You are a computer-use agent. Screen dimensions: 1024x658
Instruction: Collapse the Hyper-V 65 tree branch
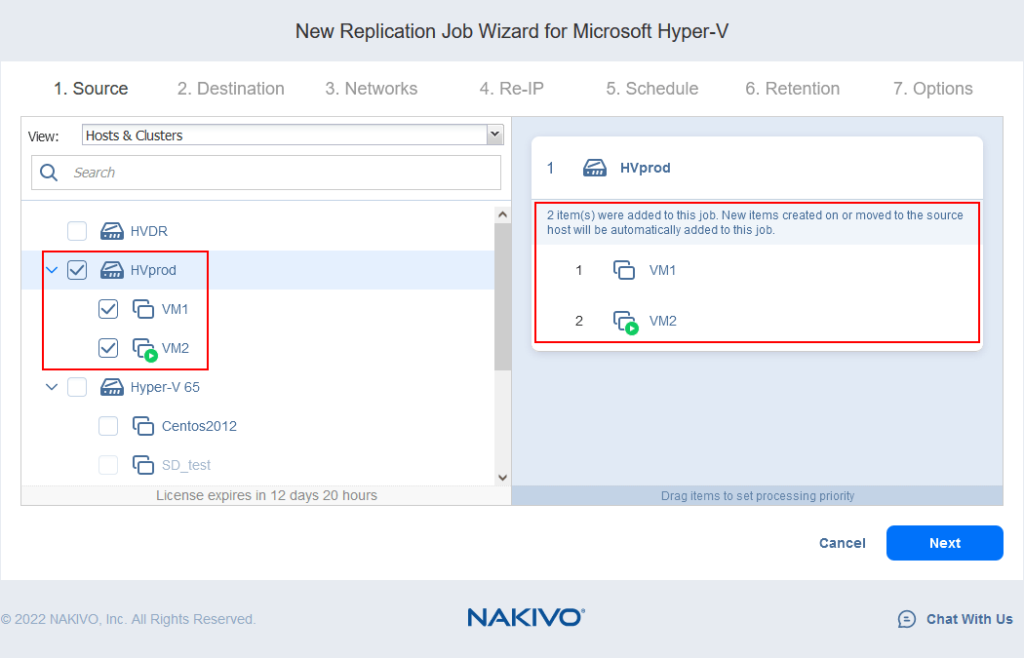click(x=51, y=387)
